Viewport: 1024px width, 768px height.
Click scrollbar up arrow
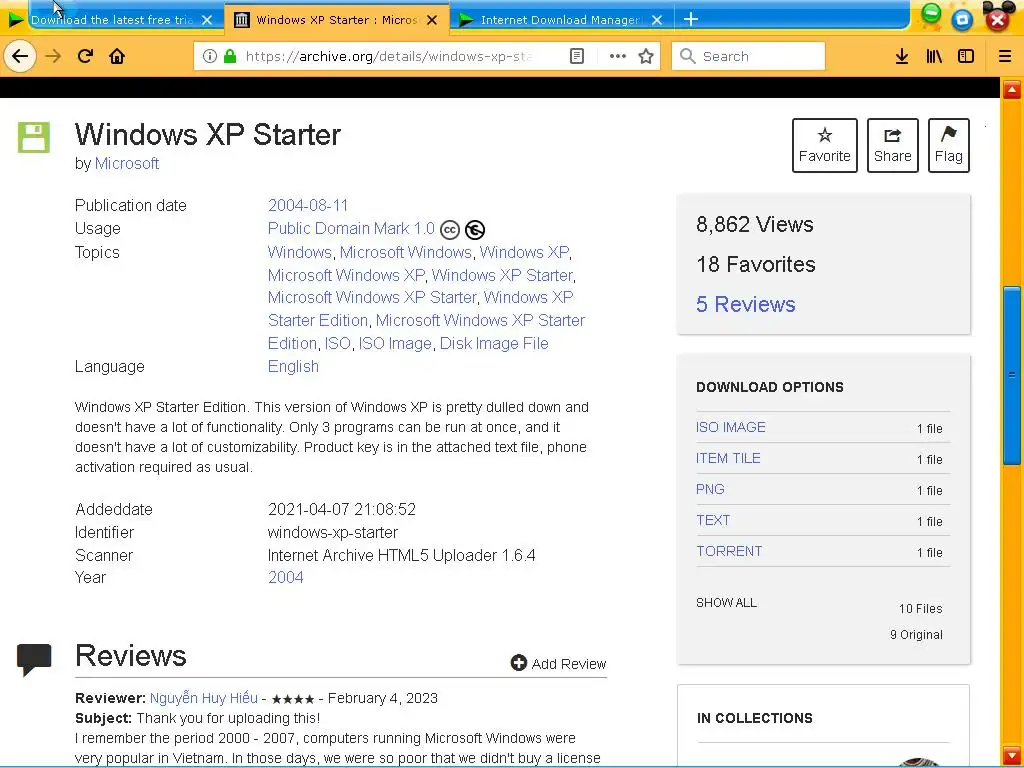tap(1012, 90)
